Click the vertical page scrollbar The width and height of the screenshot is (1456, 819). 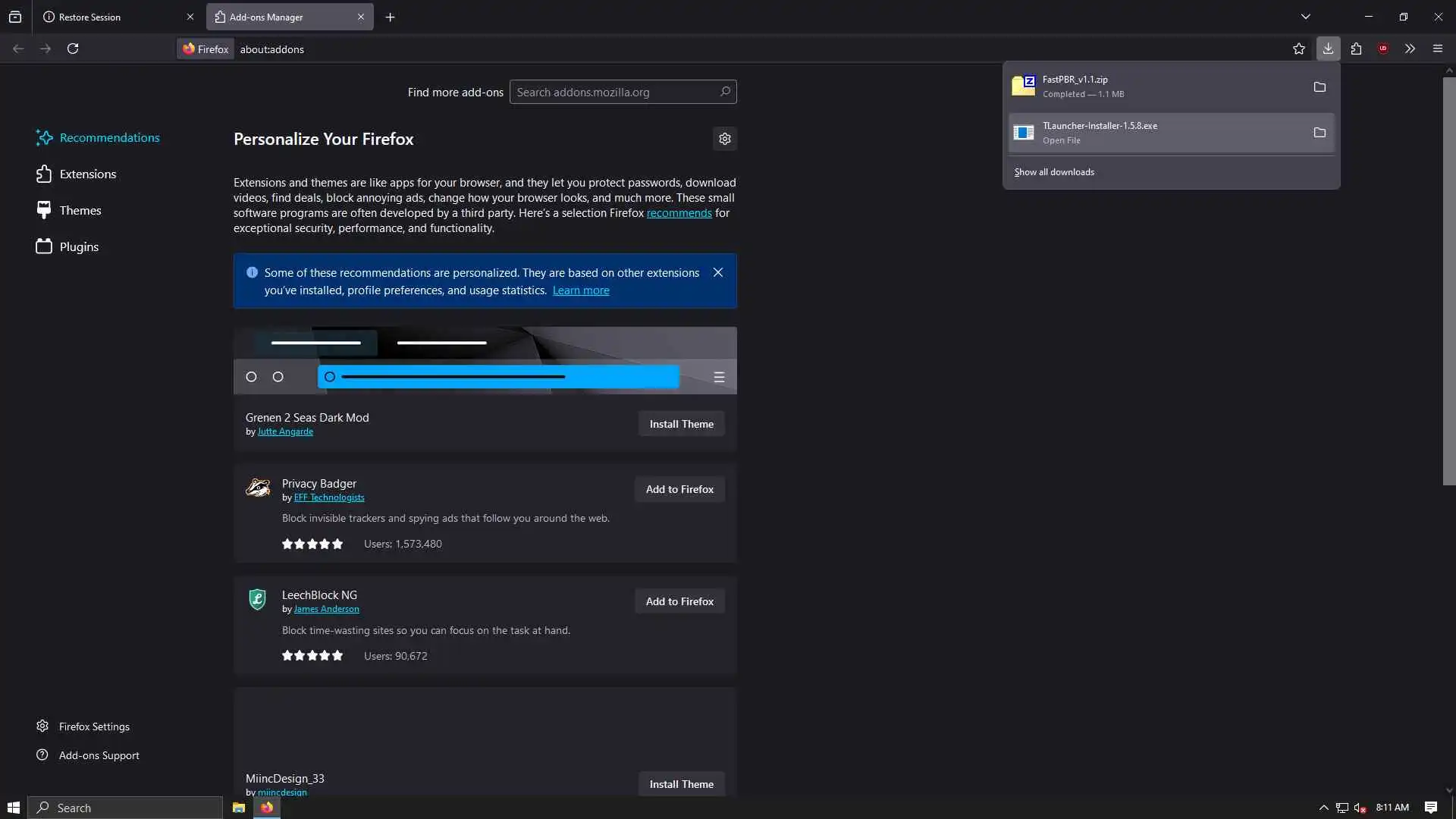[1448, 281]
